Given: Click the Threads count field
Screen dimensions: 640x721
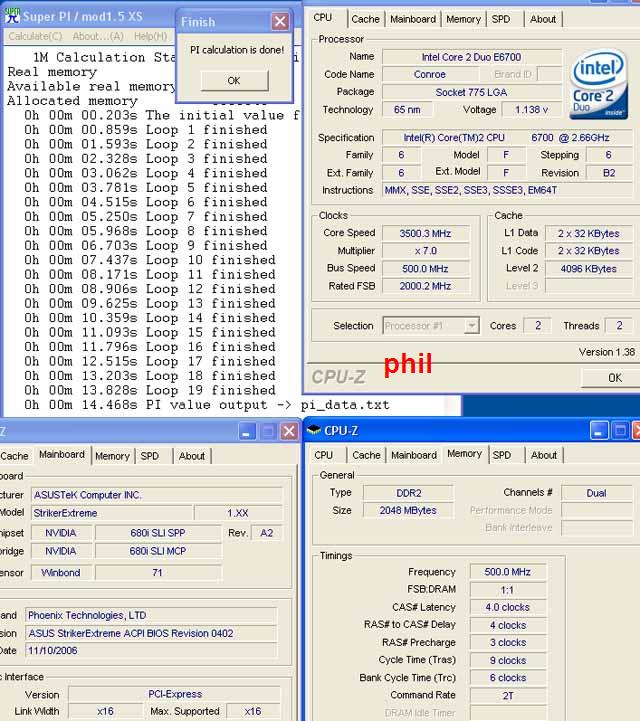Looking at the screenshot, I should (x=619, y=326).
